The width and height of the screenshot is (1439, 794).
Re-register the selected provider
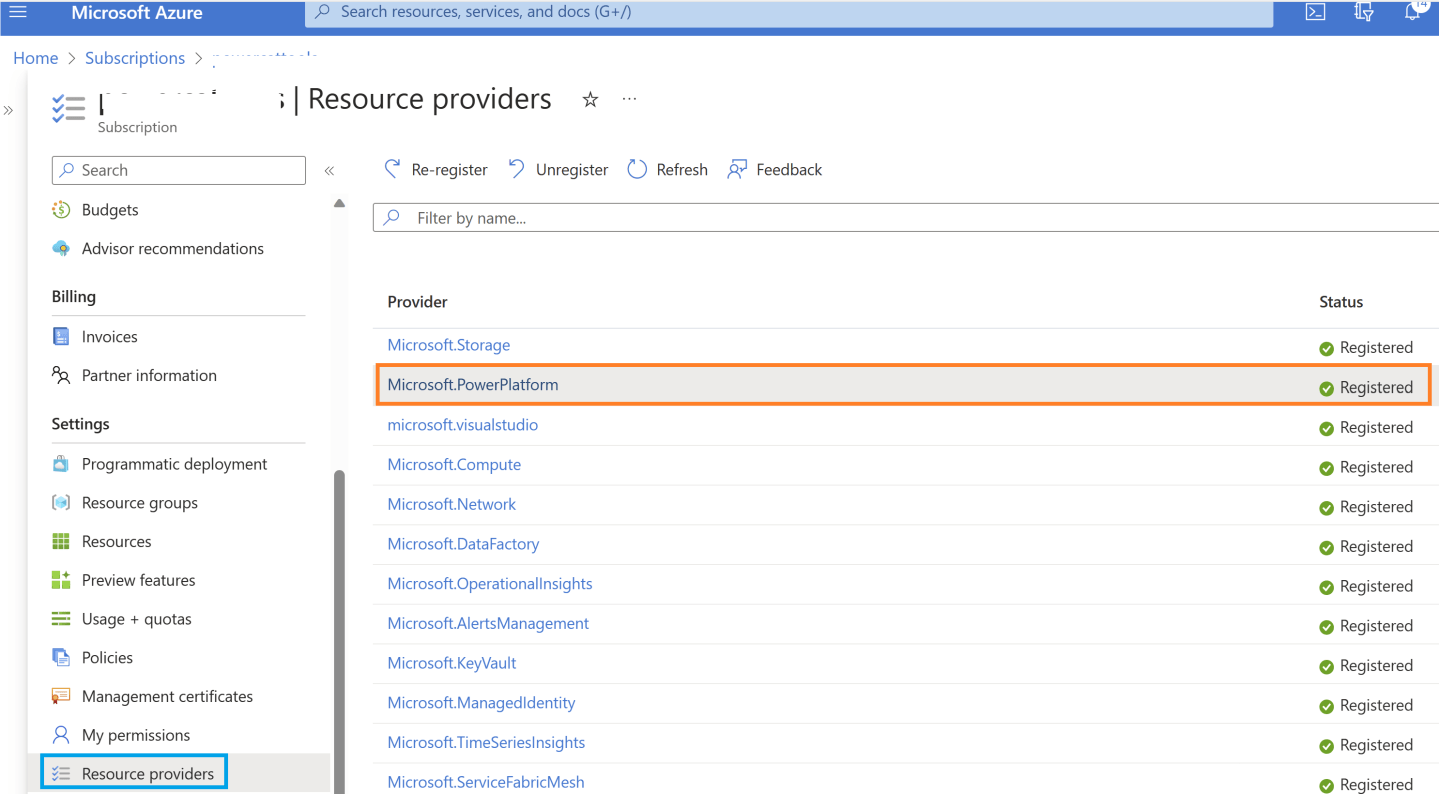pyautogui.click(x=435, y=169)
